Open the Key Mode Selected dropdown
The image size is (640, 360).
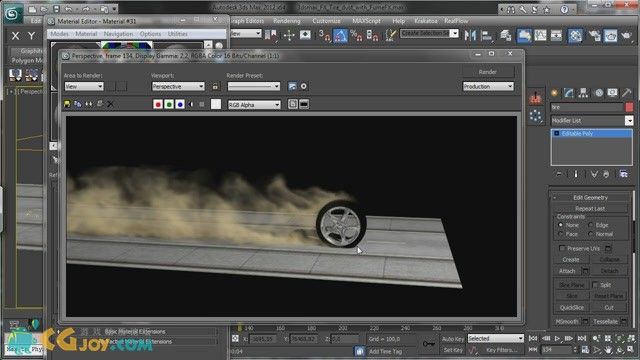tap(496, 338)
